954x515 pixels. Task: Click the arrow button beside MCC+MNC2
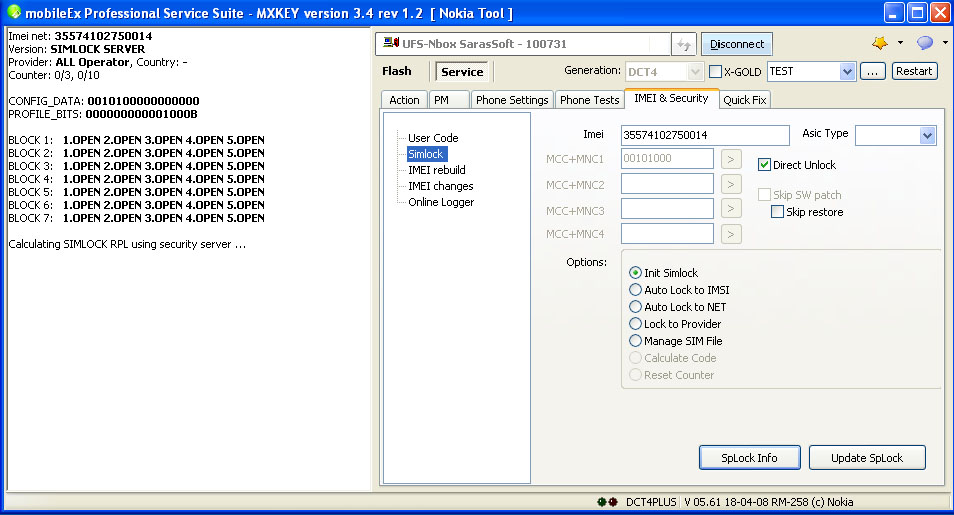point(731,184)
